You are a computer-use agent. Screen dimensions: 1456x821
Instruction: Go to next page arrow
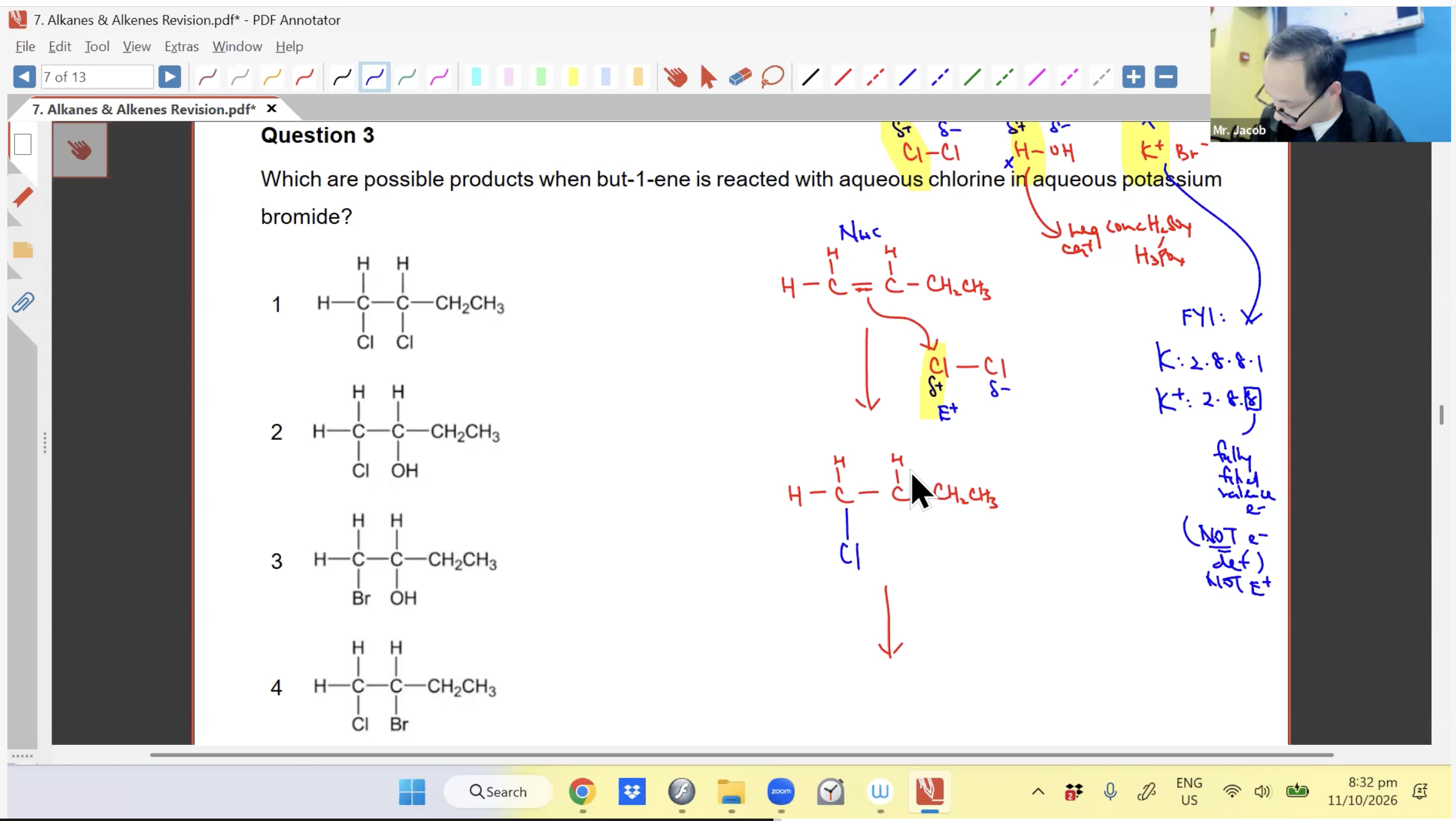[169, 77]
